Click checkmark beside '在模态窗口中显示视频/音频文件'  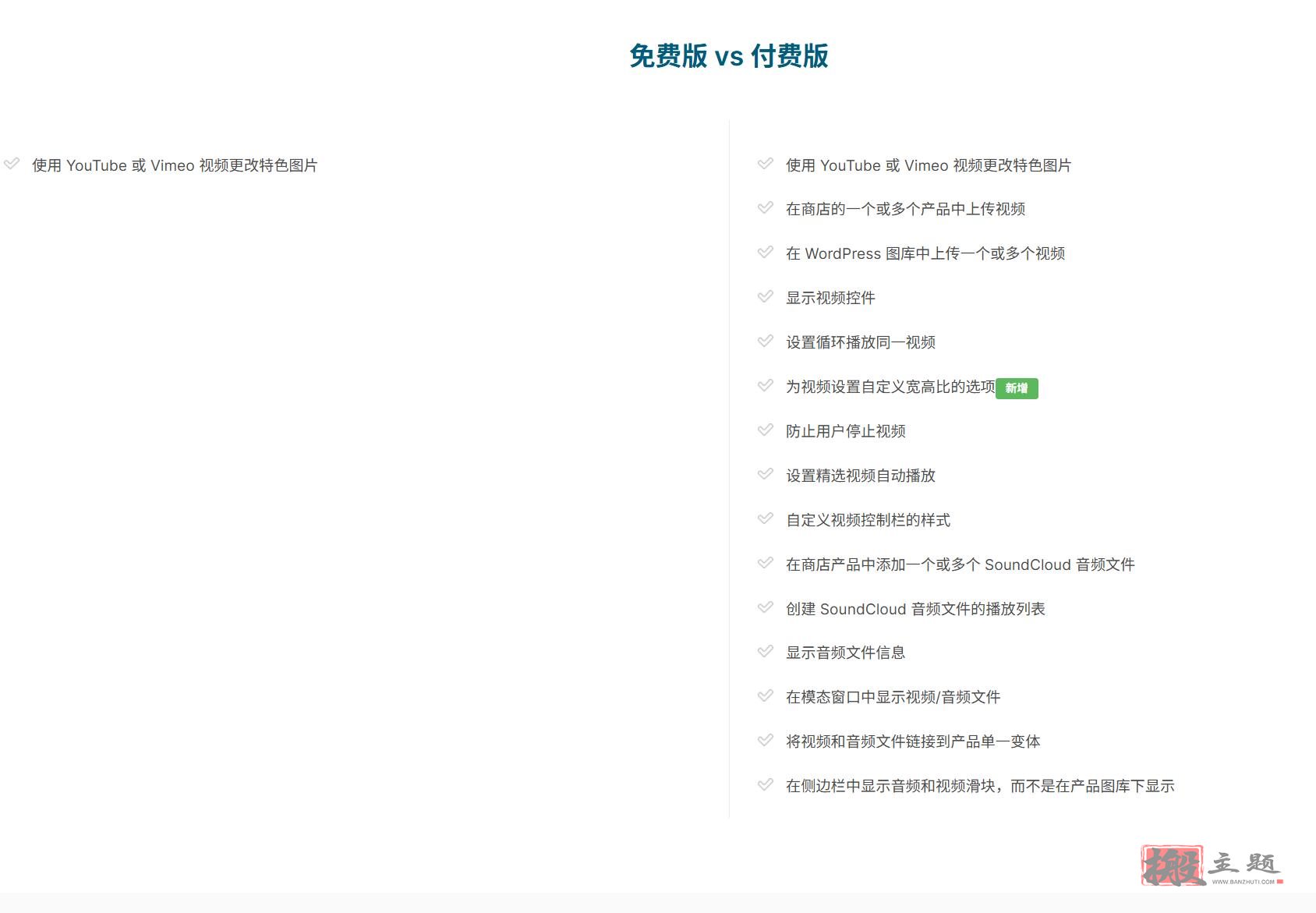(766, 695)
